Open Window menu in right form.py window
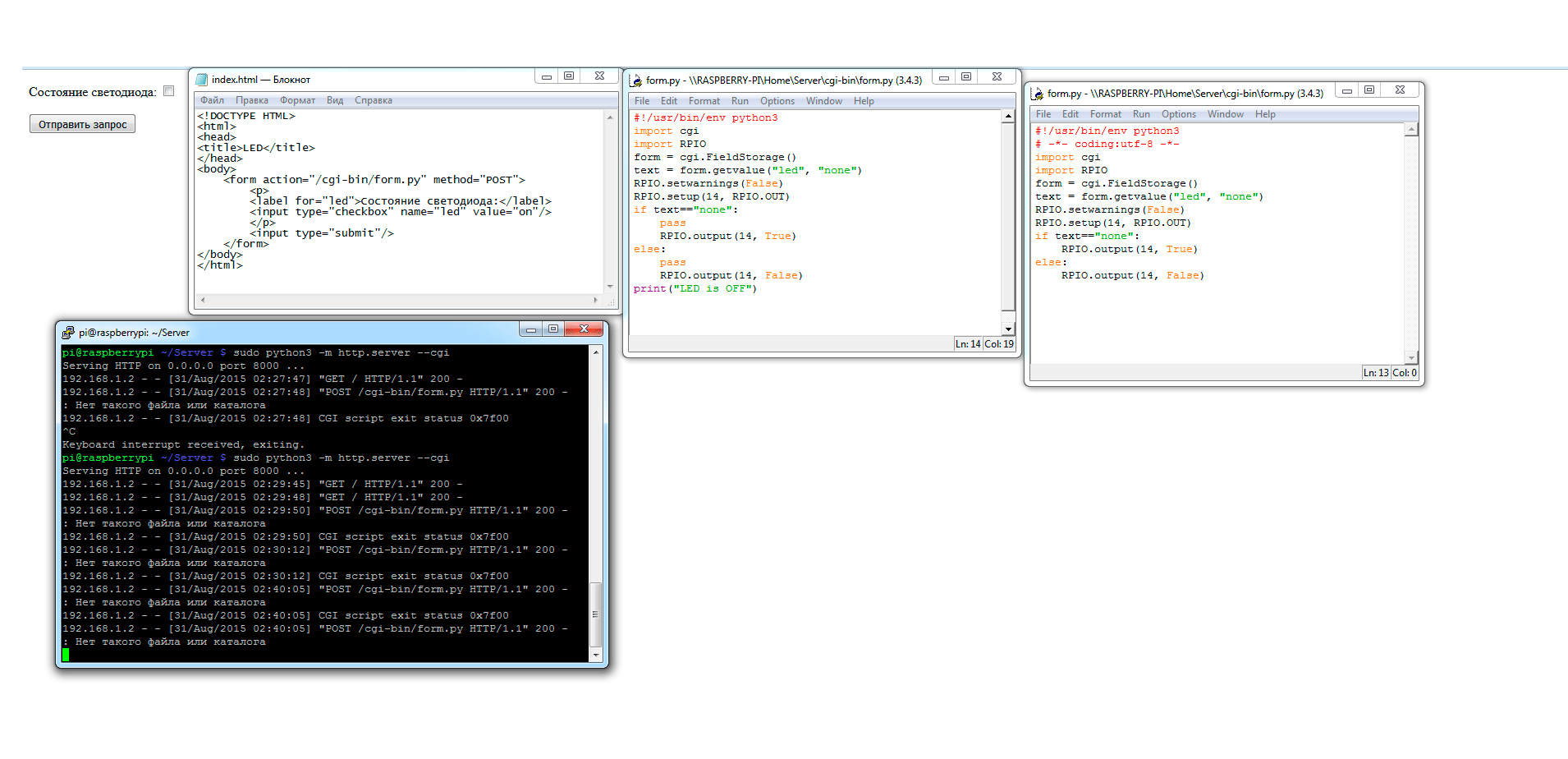This screenshot has width=1568, height=759. click(1226, 114)
